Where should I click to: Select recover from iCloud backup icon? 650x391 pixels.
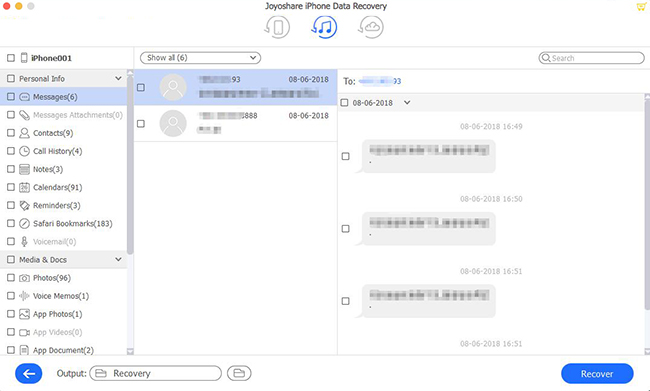370,27
